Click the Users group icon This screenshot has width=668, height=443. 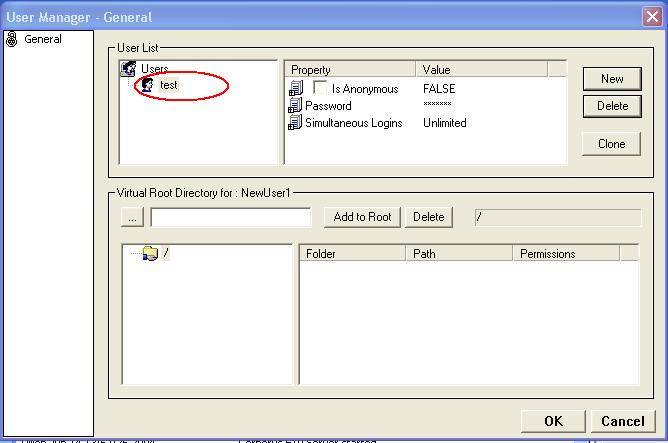pos(128,69)
